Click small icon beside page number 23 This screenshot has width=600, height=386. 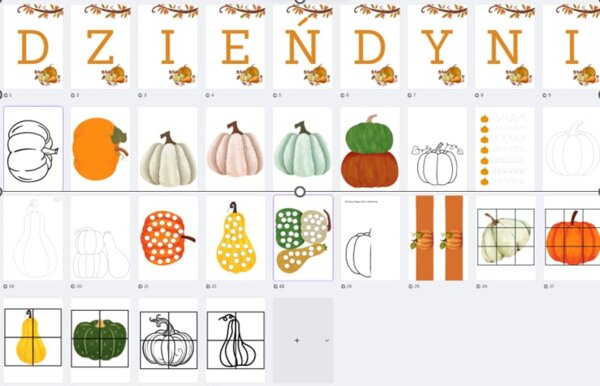tap(276, 286)
